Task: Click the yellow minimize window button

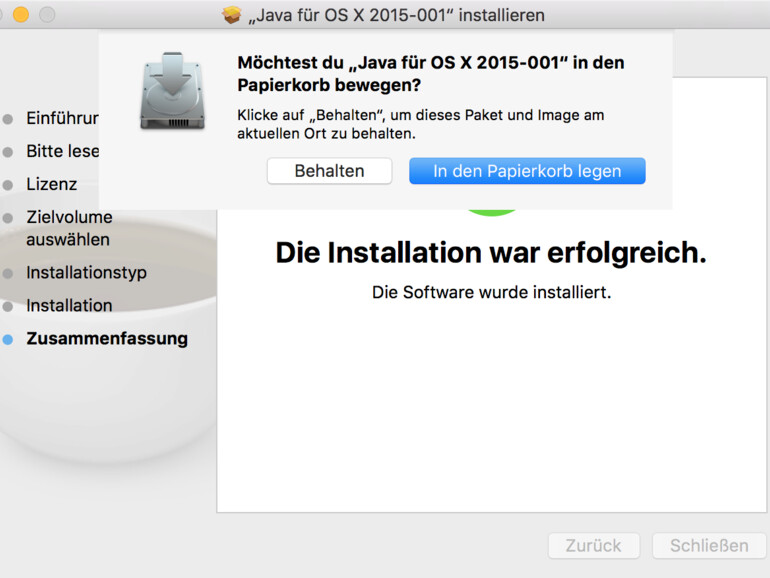Action: click(21, 15)
